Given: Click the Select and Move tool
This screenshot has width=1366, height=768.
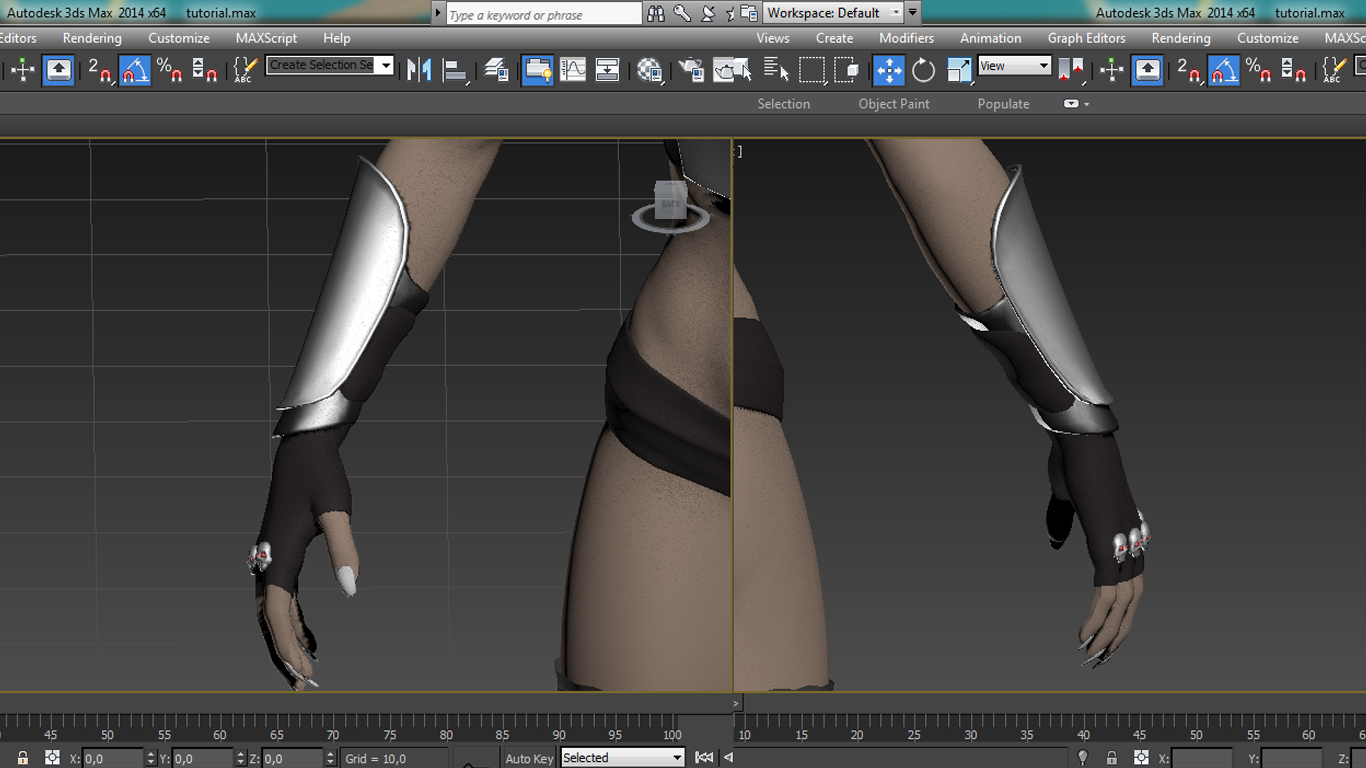Looking at the screenshot, I should pos(888,70).
